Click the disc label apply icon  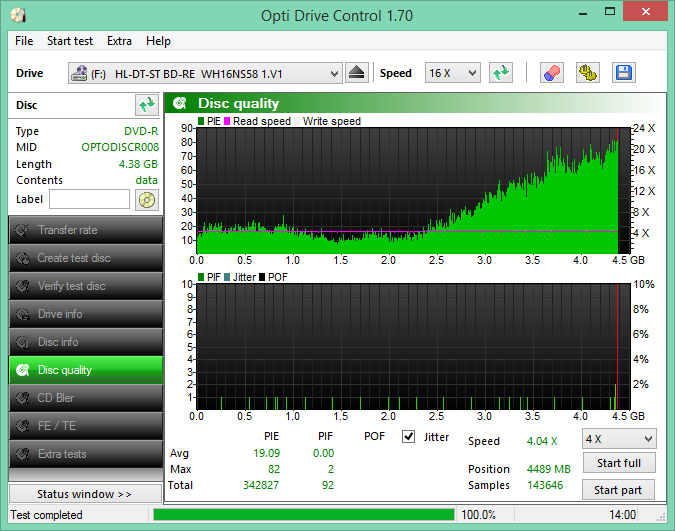(147, 200)
